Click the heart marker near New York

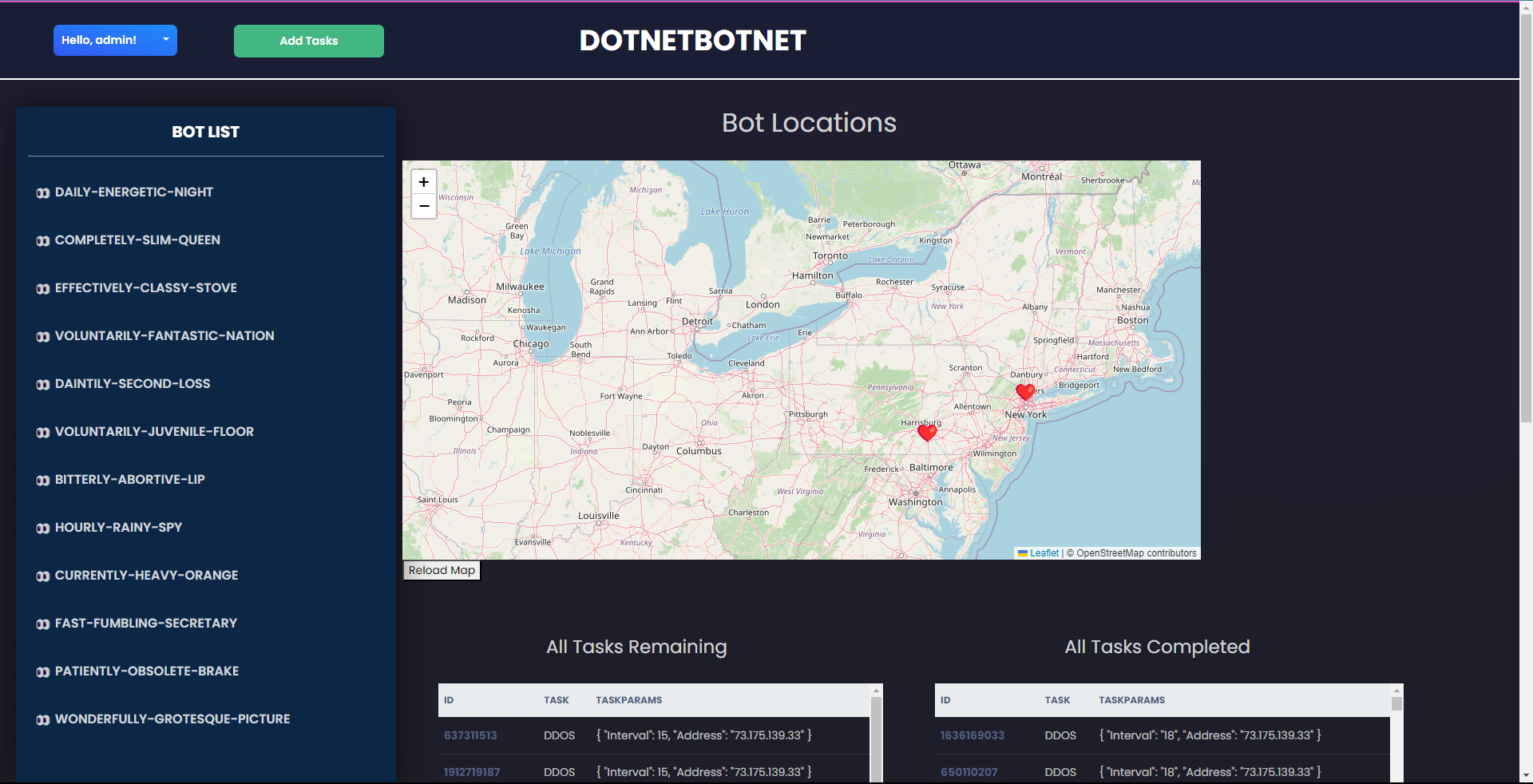click(x=1025, y=391)
